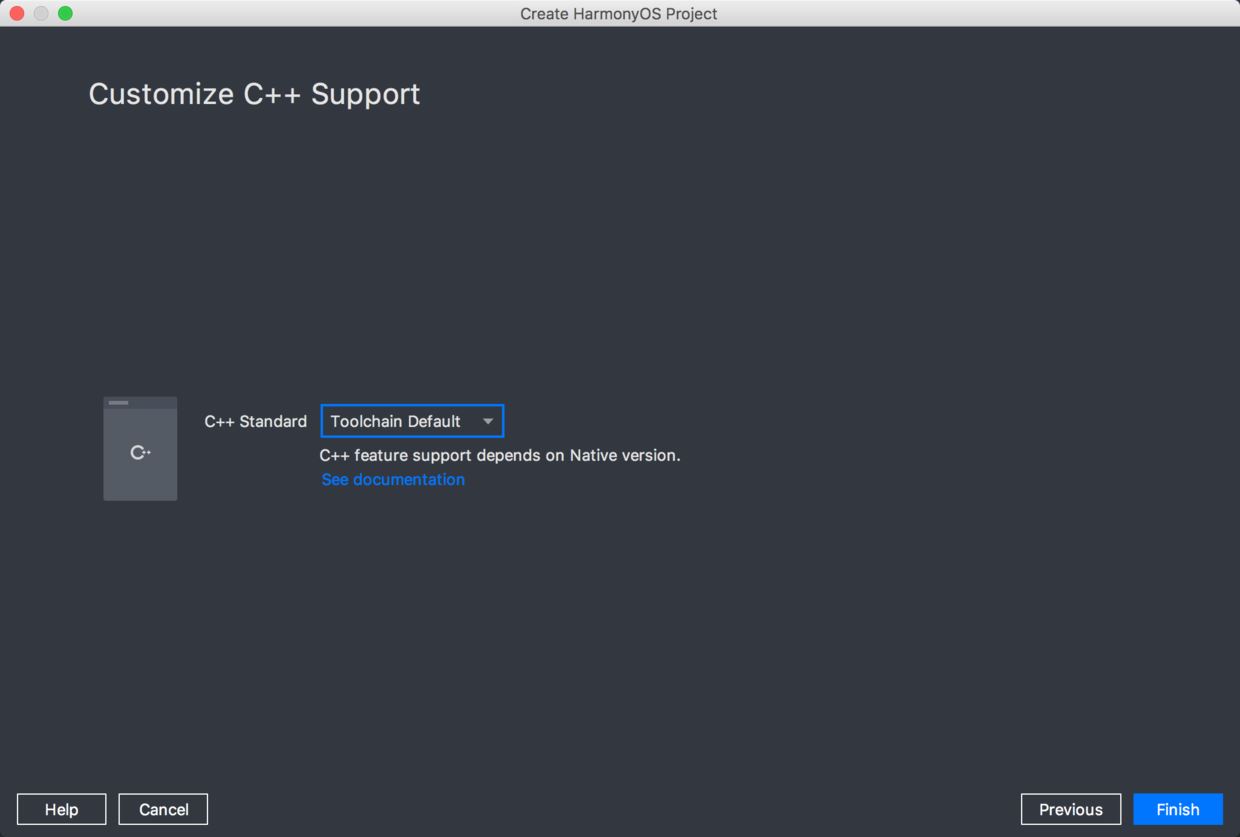The width and height of the screenshot is (1240, 837).
Task: Cancel the project creation
Action: pyautogui.click(x=163, y=809)
